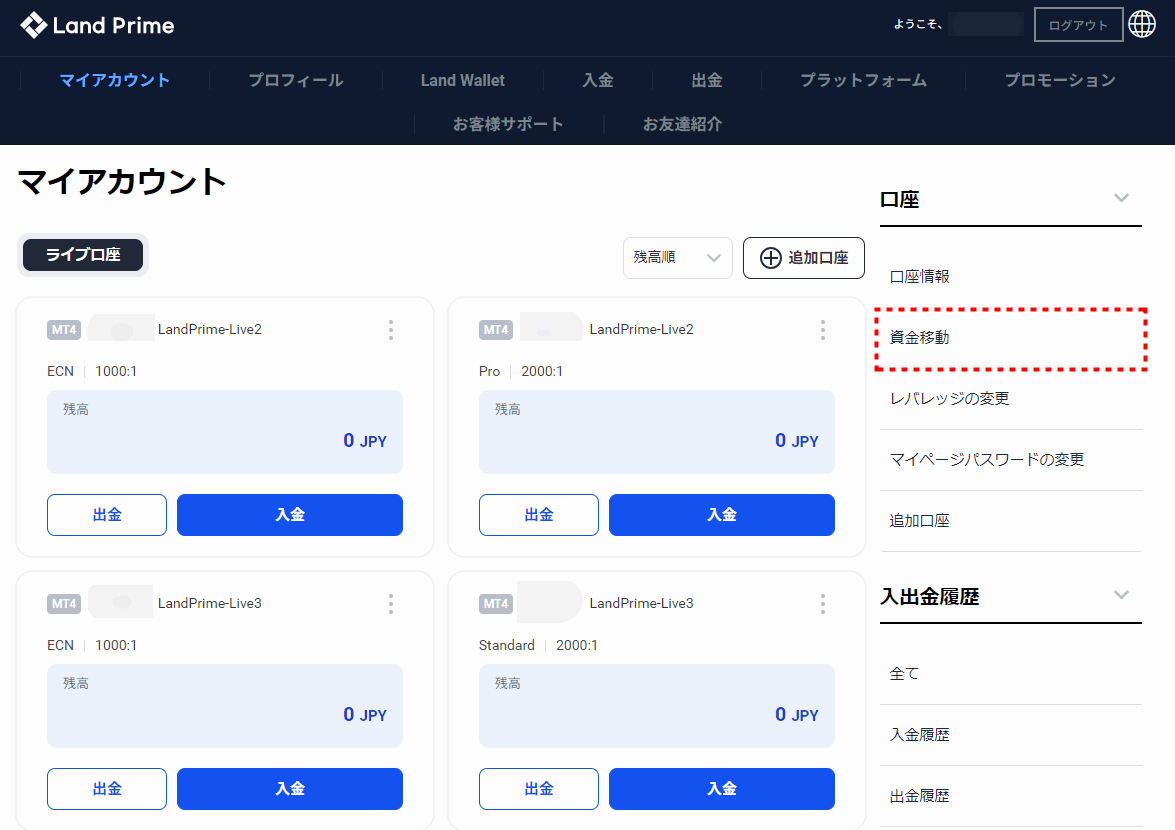Screen dimensions: 1175x830
Task: Collapse the 入出金履歴 sidebar section
Action: pos(1121,595)
